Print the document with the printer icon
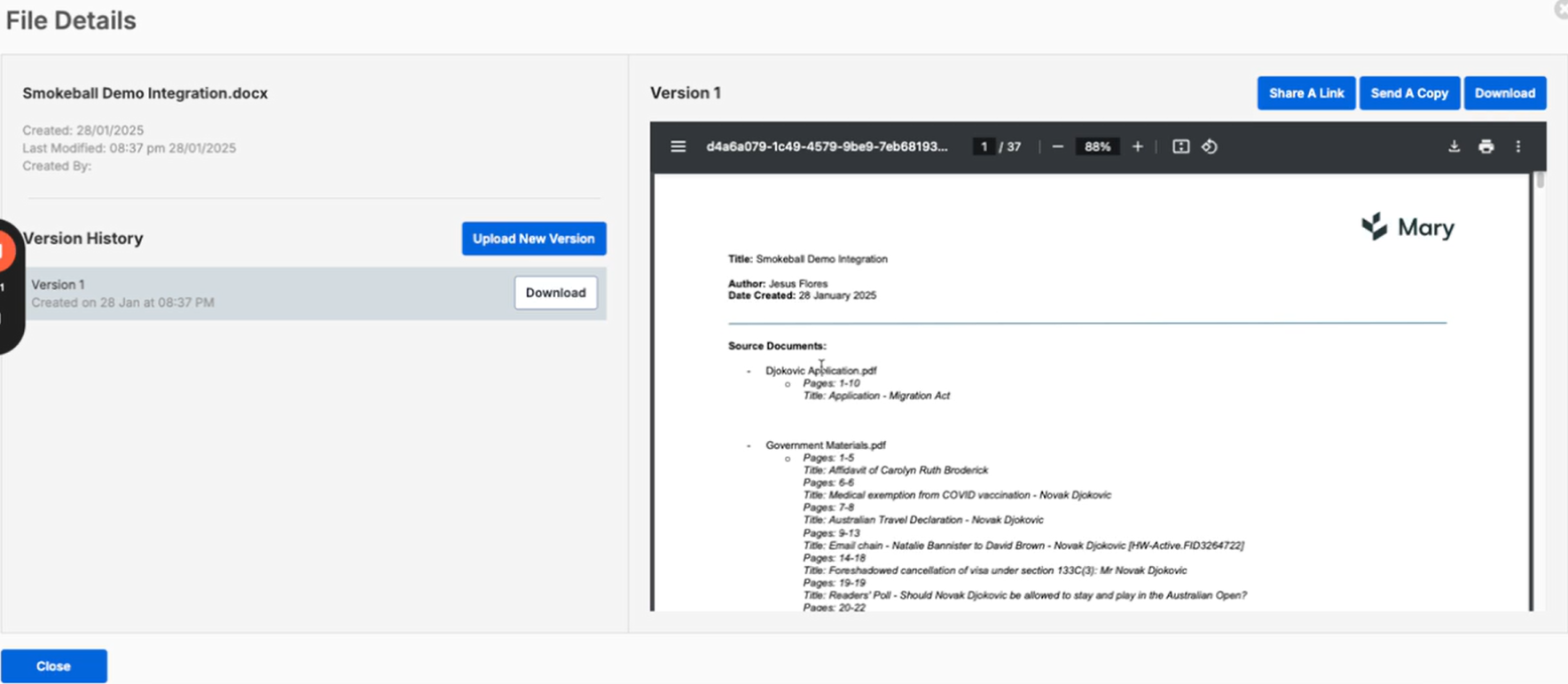 pyautogui.click(x=1486, y=146)
